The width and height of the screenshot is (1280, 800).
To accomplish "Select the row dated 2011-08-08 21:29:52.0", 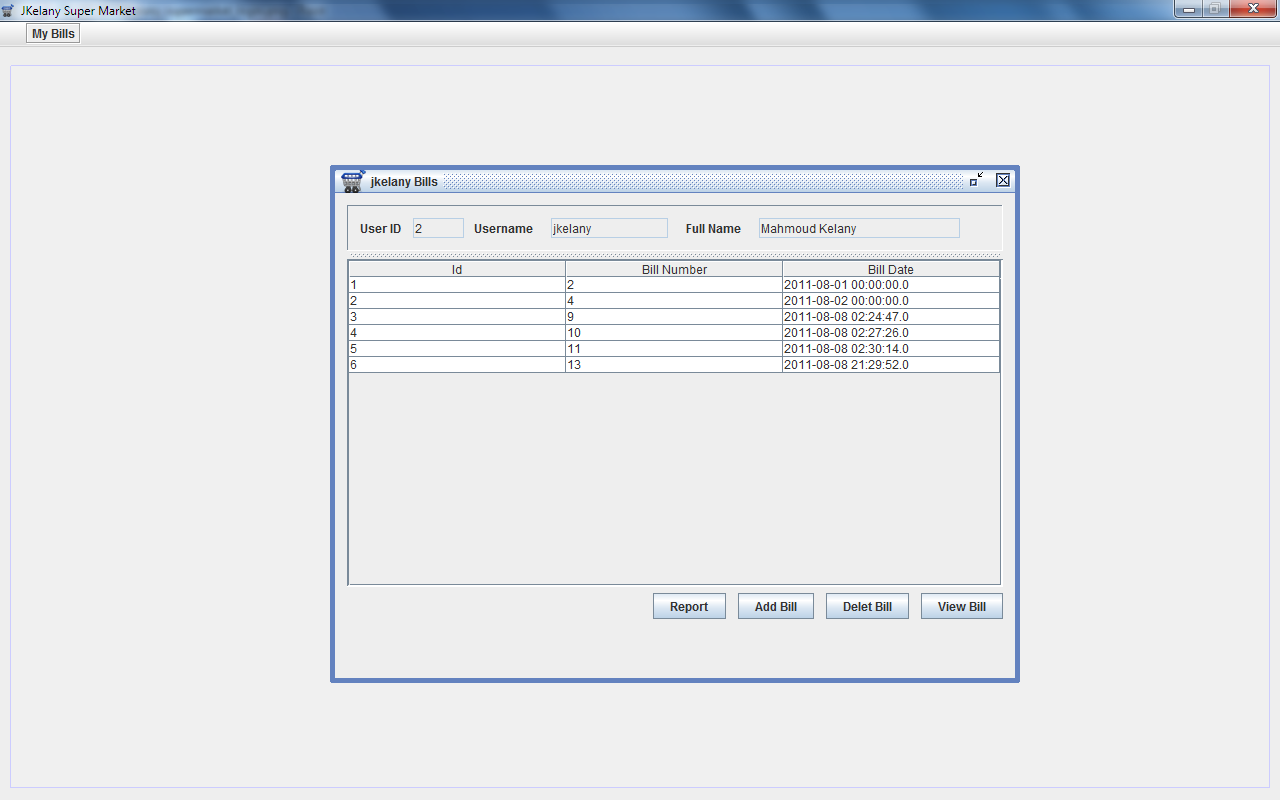I will pos(674,365).
